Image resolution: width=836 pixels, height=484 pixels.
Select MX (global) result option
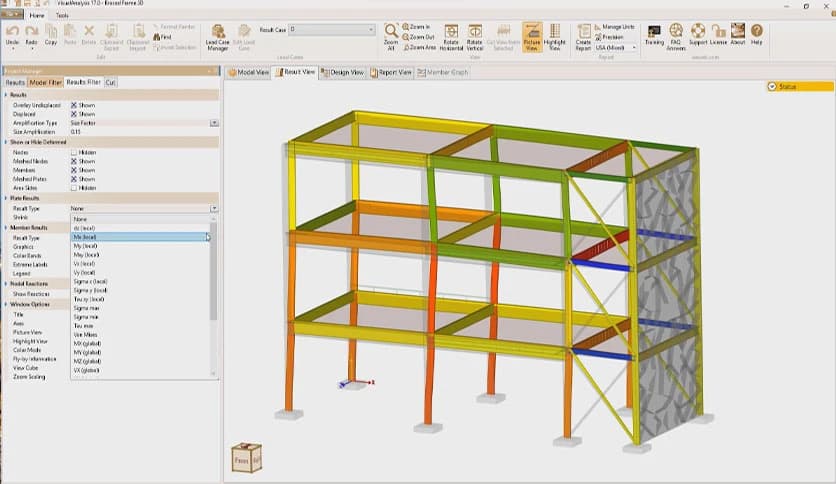(x=140, y=343)
